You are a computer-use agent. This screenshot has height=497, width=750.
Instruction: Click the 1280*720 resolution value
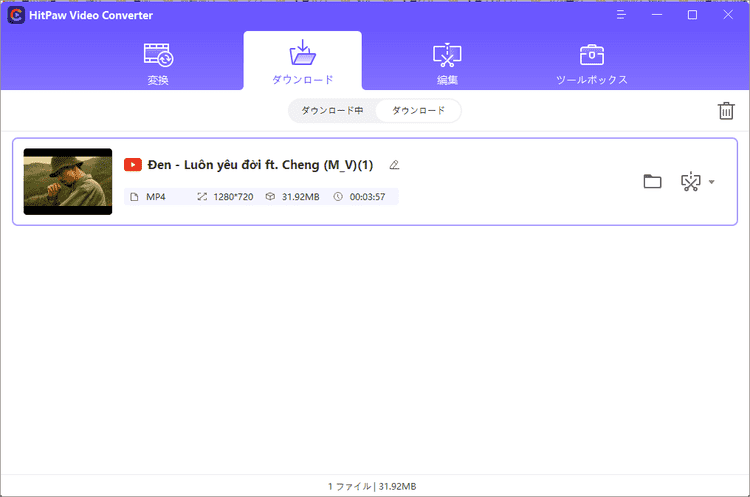pos(233,197)
